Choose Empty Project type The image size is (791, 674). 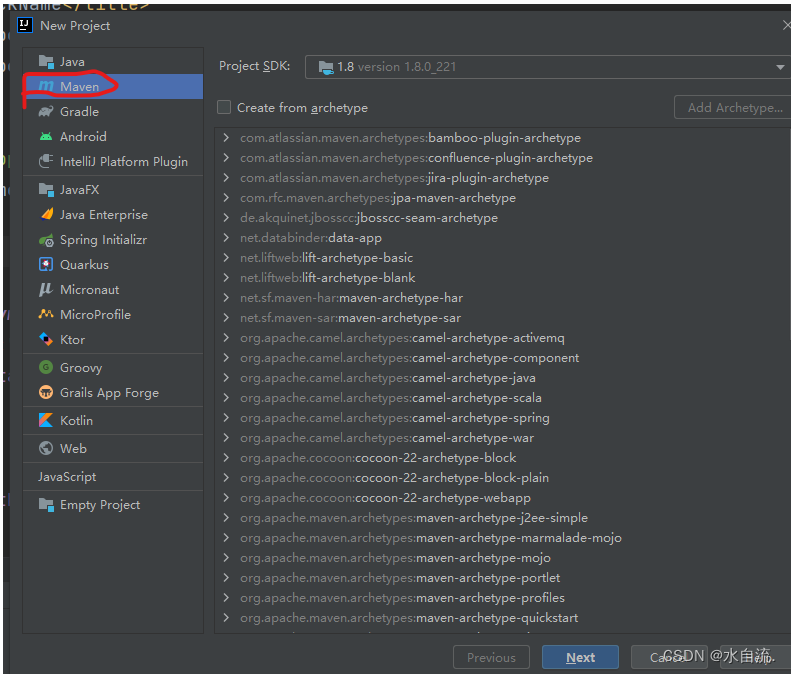pyautogui.click(x=113, y=504)
